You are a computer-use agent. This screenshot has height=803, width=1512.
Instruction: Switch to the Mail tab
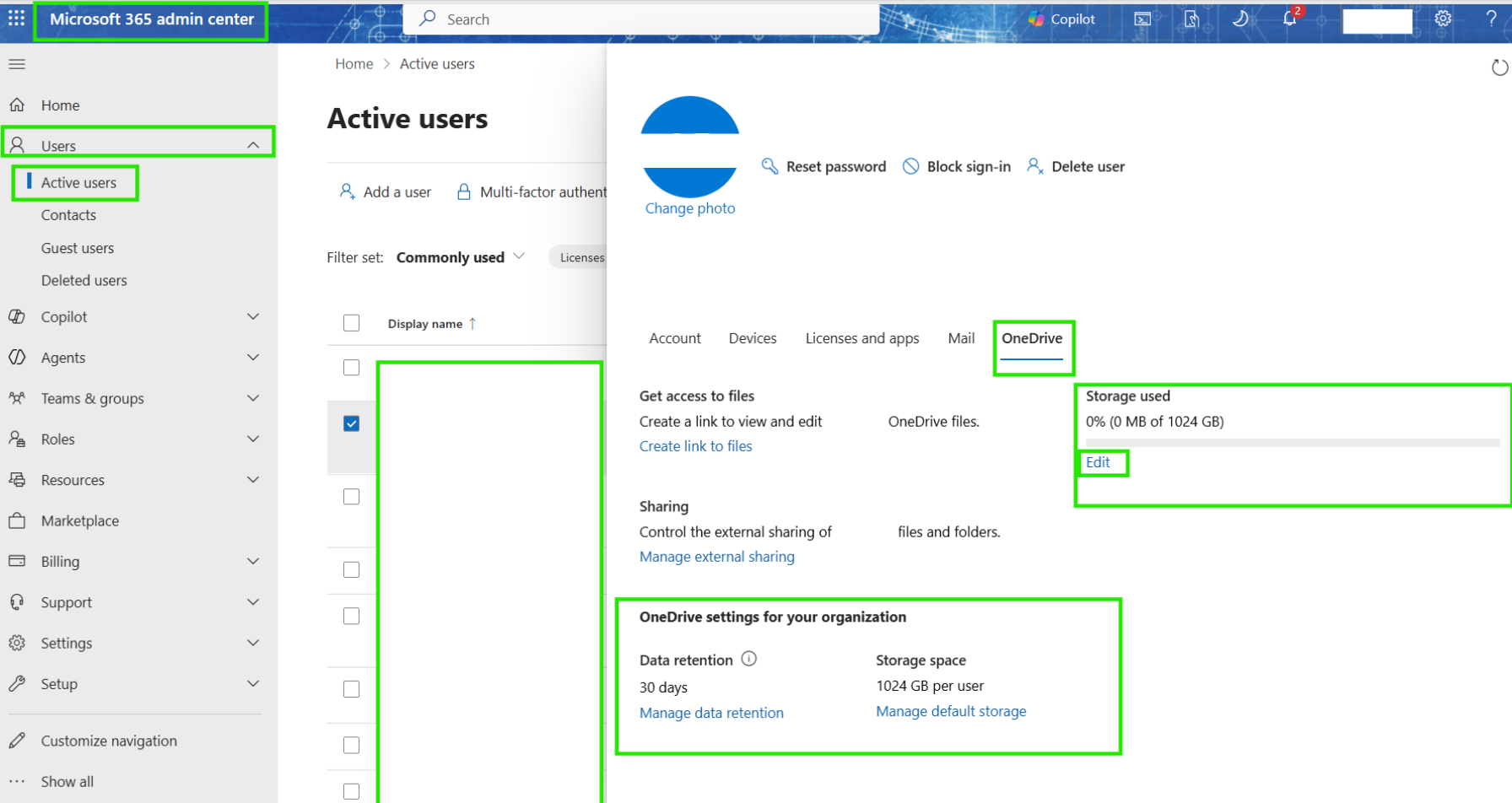point(961,338)
